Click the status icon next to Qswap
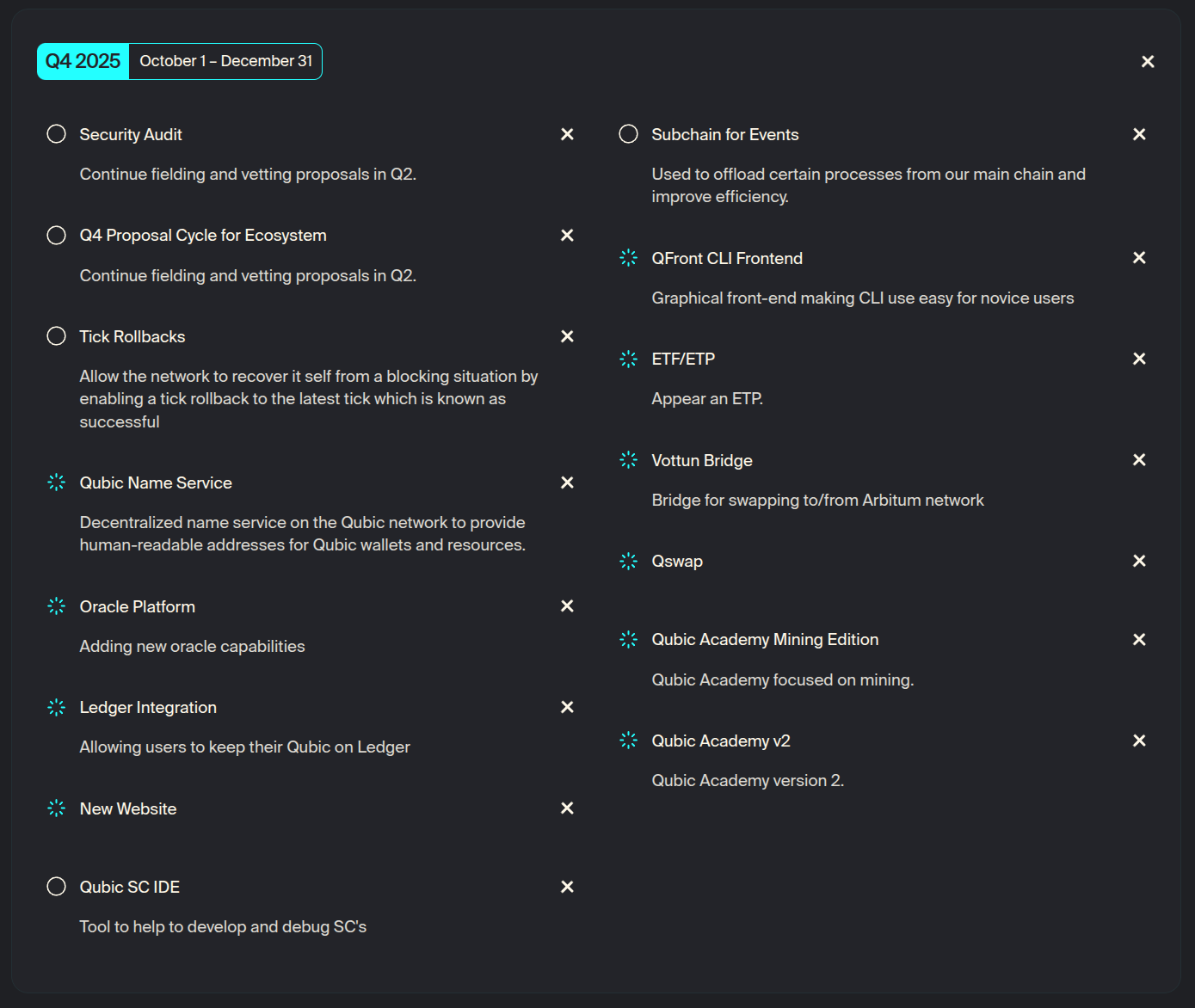The image size is (1195, 1008). click(x=628, y=561)
